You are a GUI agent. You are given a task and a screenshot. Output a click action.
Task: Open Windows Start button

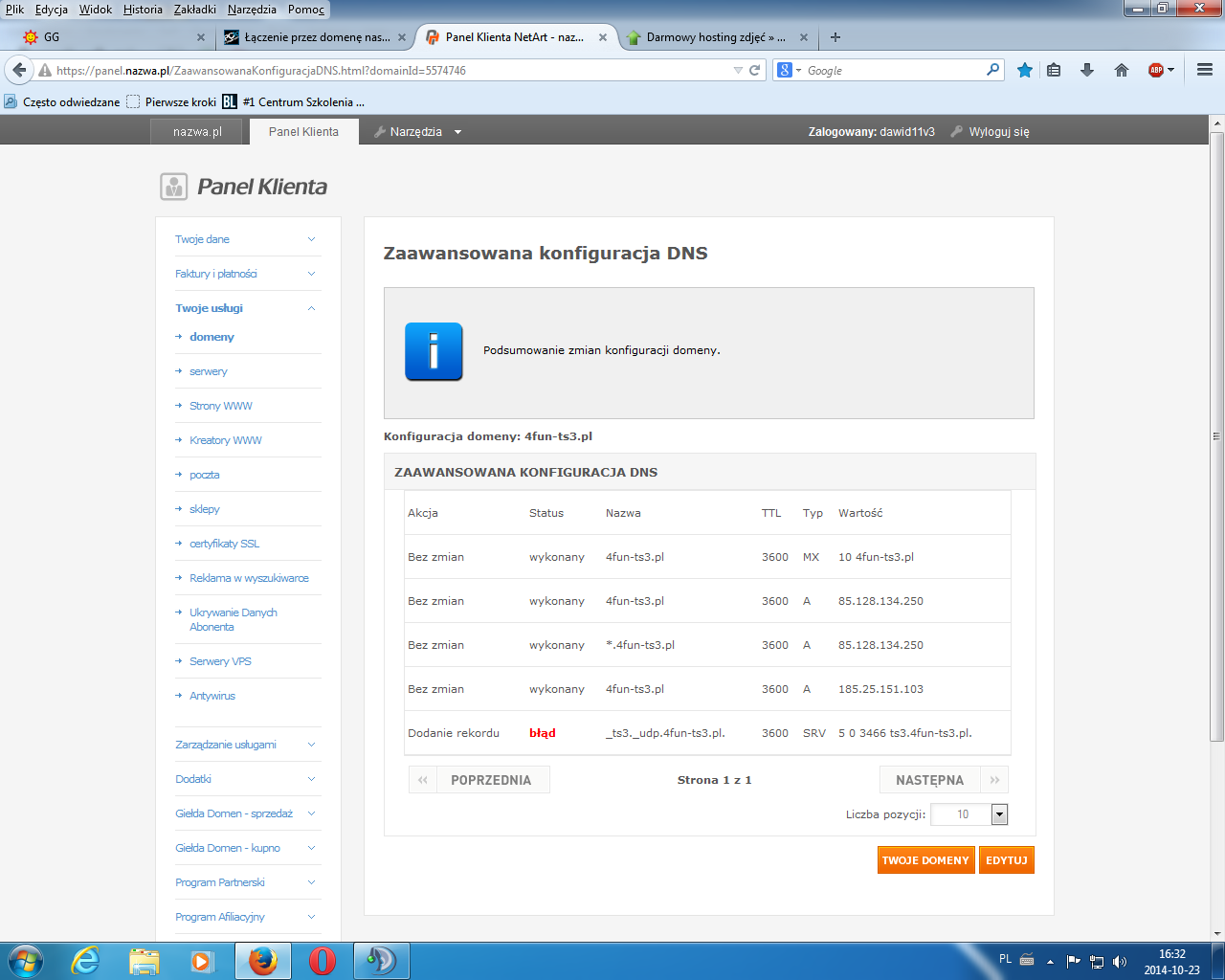pos(25,960)
